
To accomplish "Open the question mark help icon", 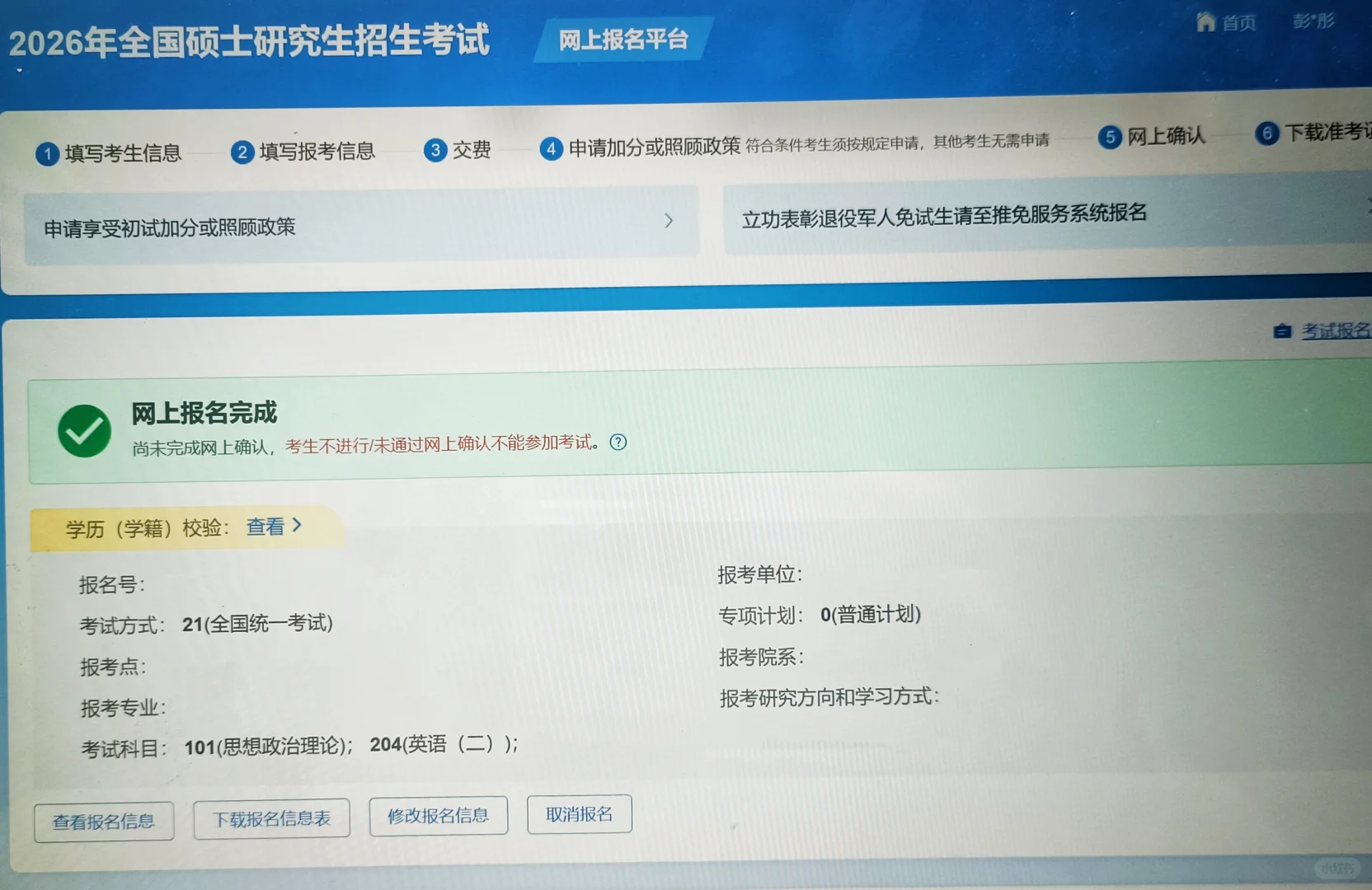I will 618,443.
